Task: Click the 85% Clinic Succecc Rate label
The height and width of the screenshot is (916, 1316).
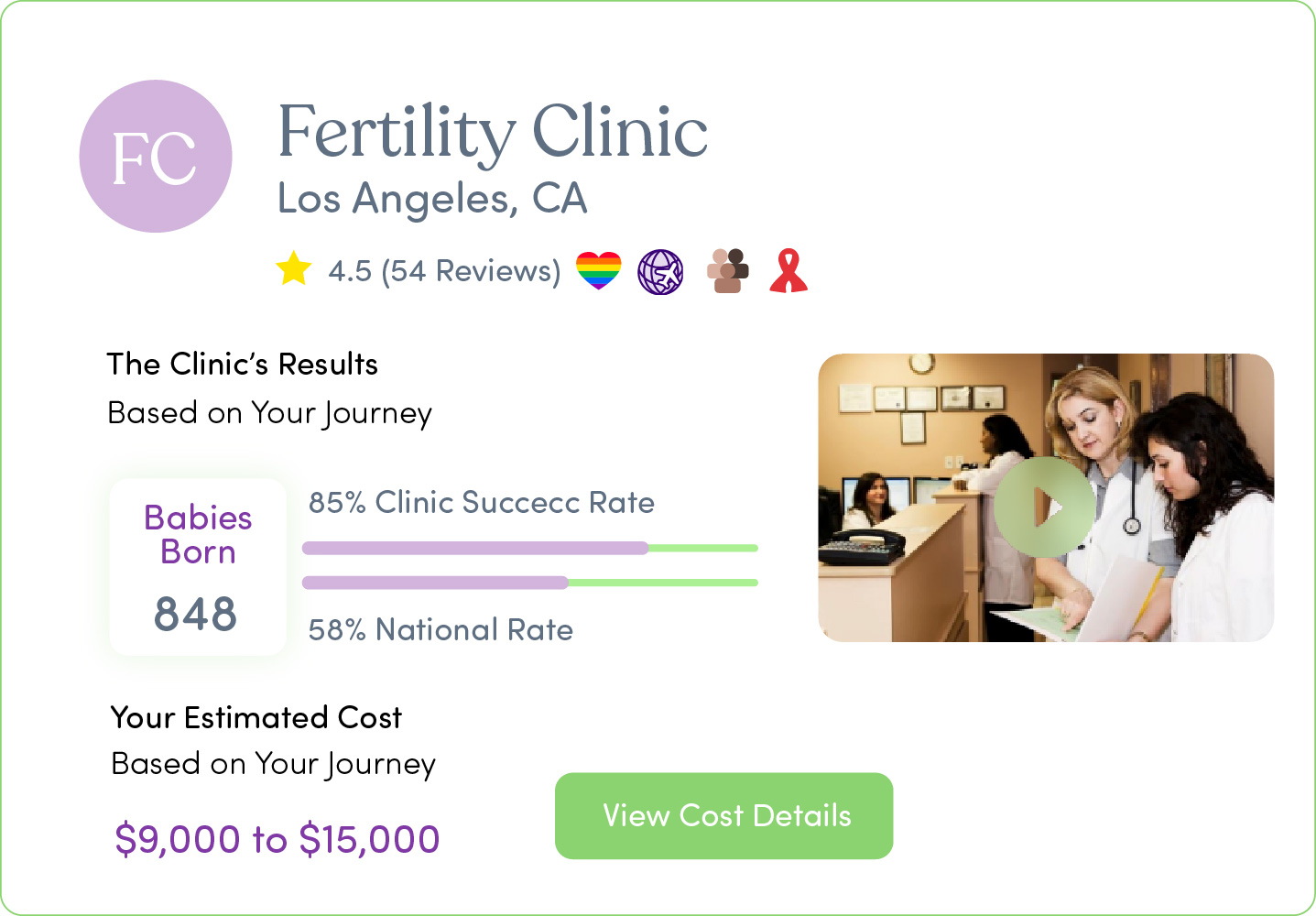Action: (x=482, y=503)
